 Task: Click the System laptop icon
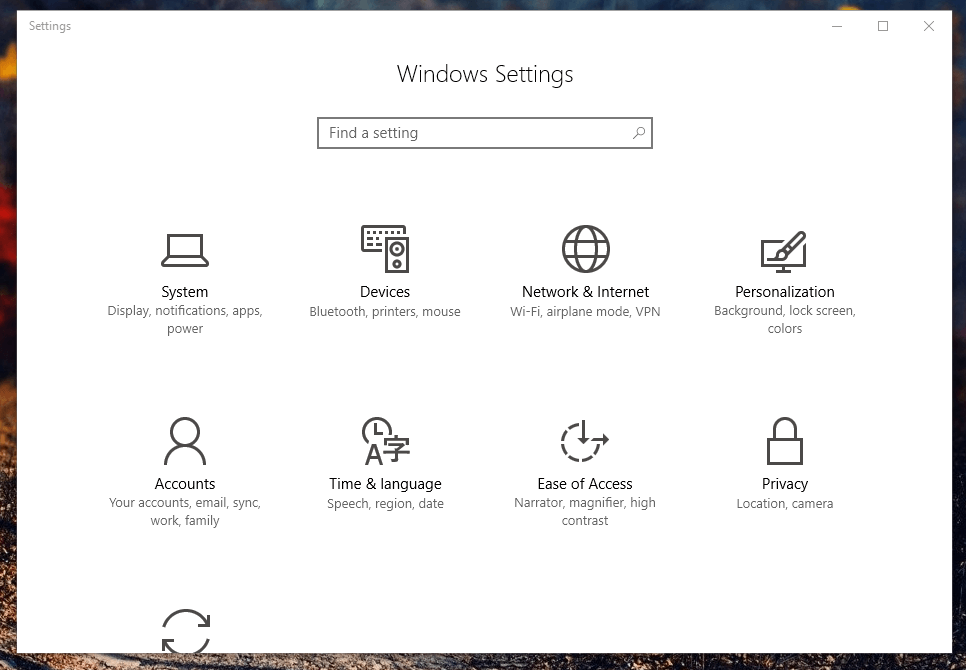[x=185, y=250]
